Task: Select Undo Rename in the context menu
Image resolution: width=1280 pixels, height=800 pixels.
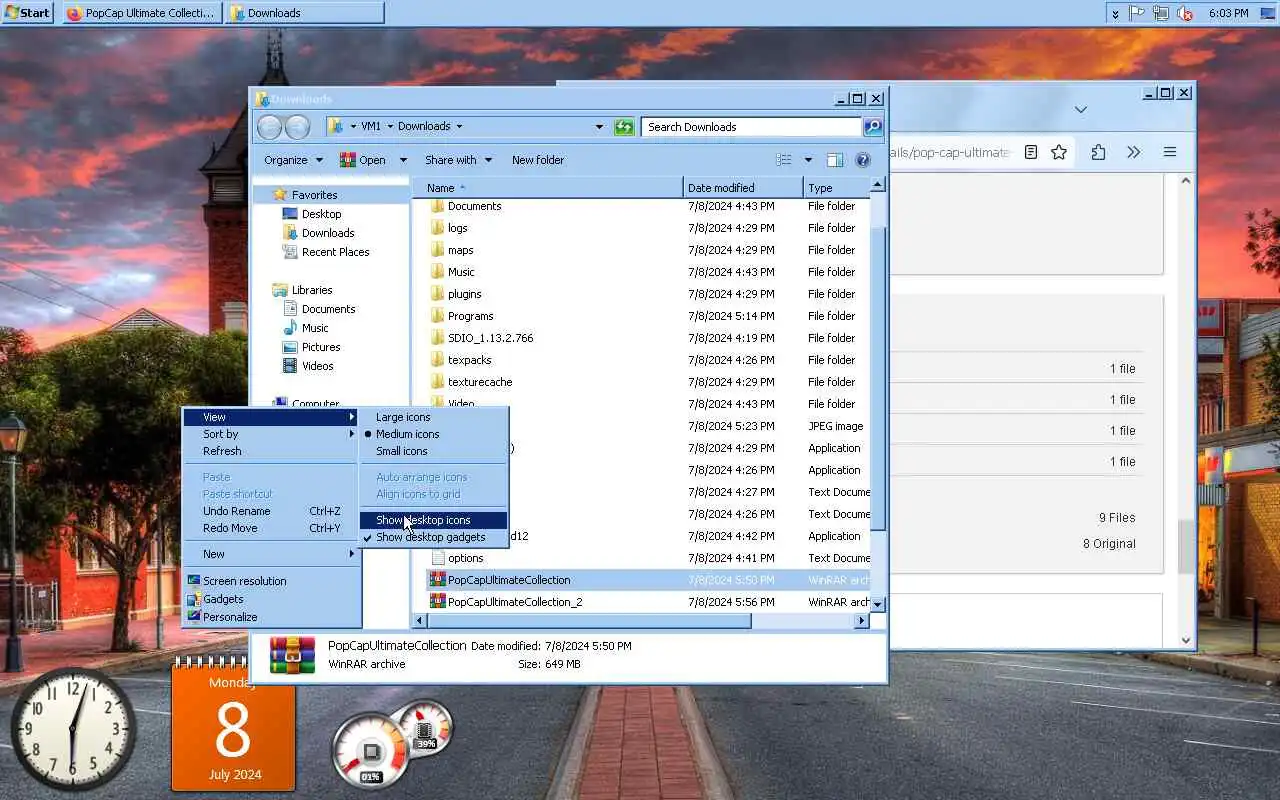Action: 271,511
